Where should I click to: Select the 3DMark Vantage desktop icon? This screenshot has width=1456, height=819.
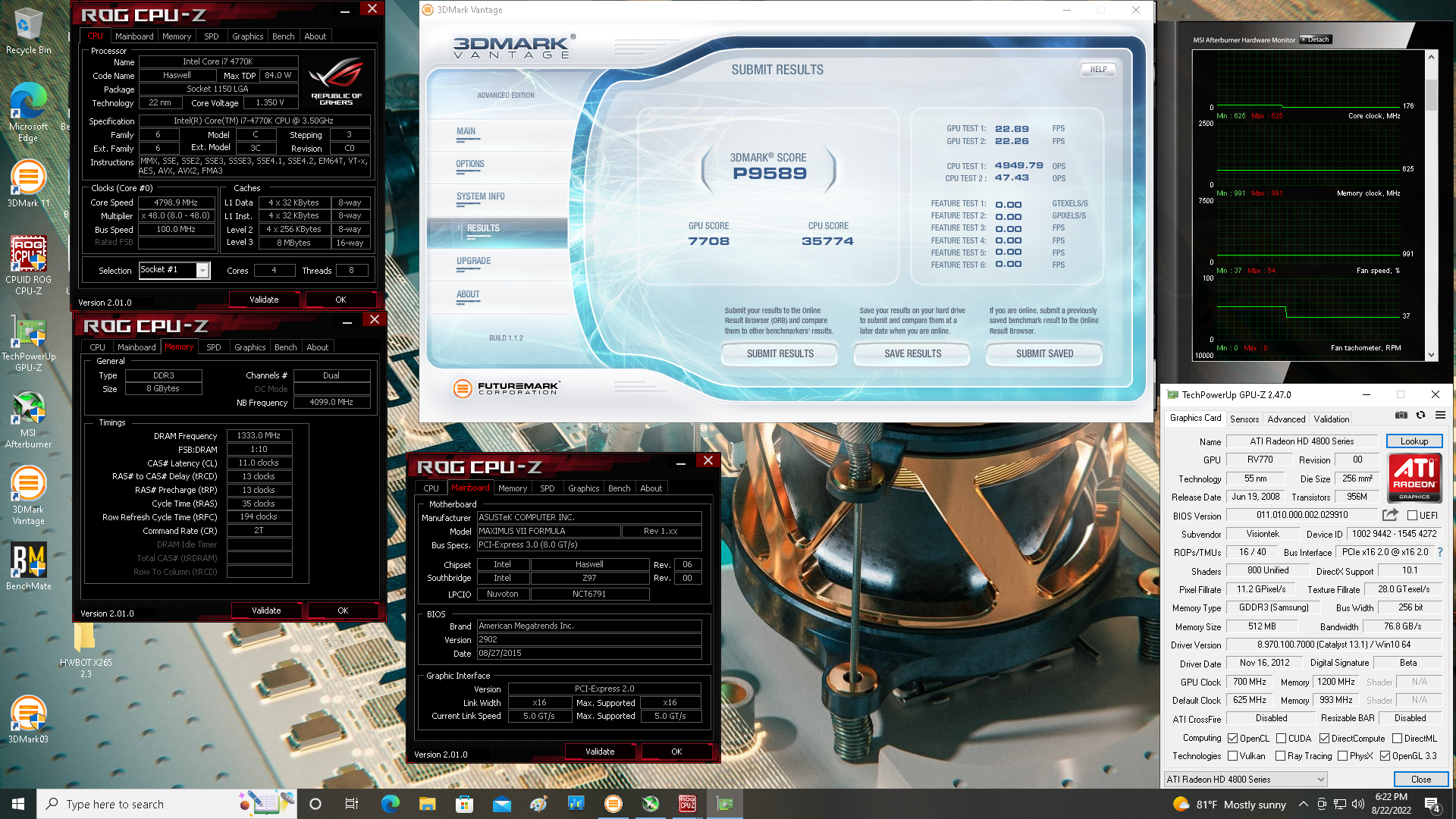pos(28,496)
